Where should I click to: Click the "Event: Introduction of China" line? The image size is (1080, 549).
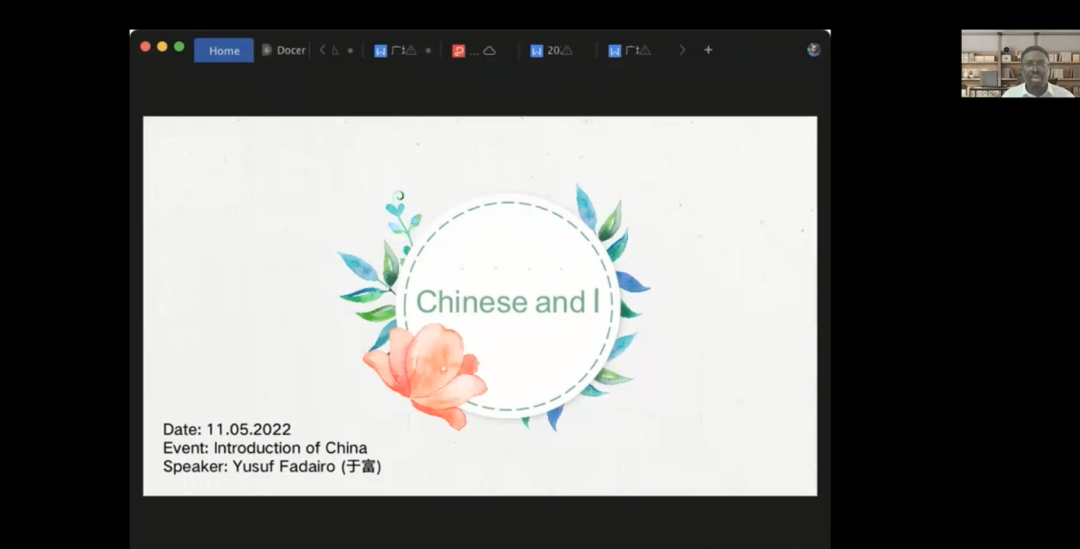point(265,448)
